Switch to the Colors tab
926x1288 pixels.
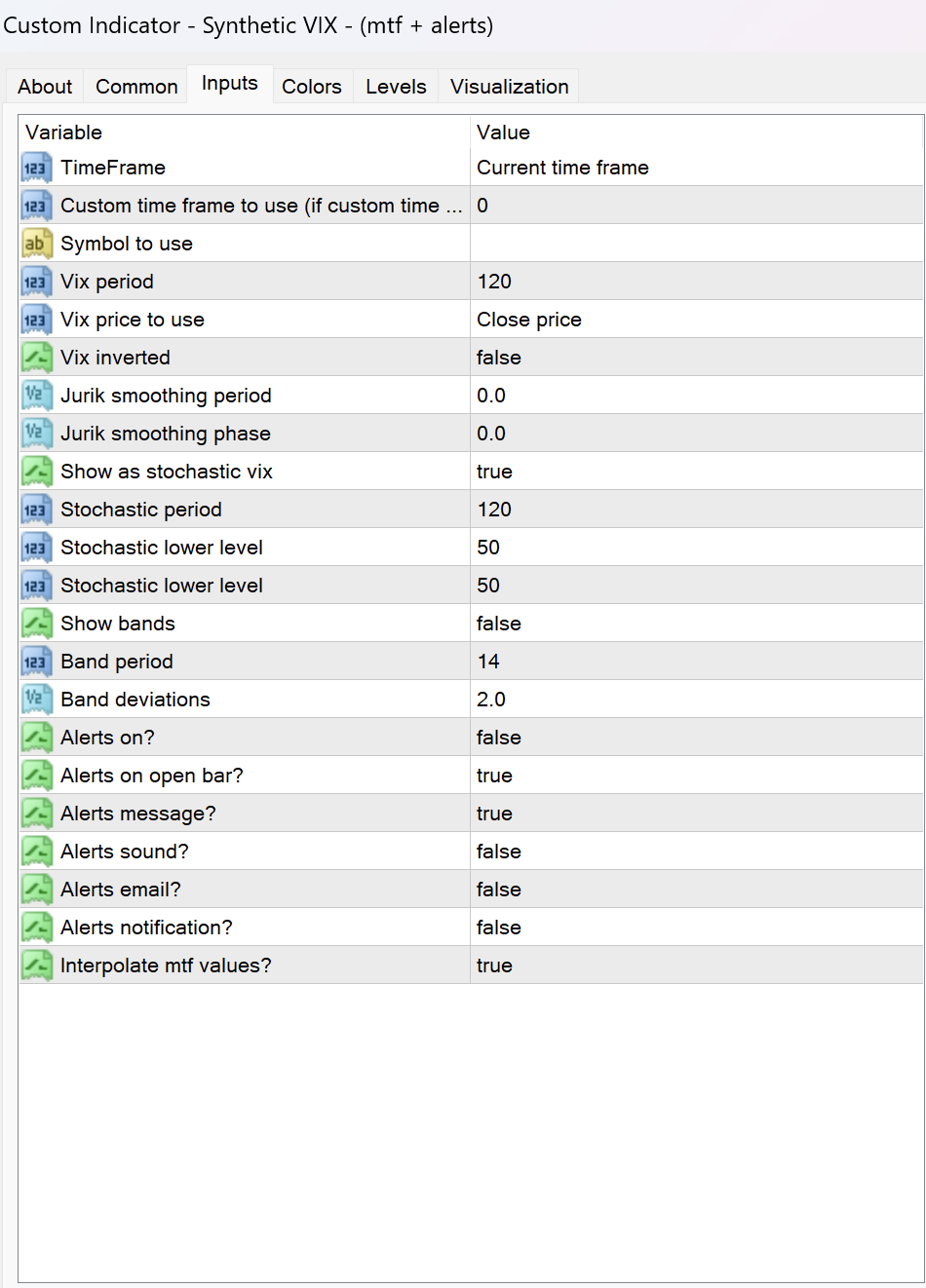(312, 87)
